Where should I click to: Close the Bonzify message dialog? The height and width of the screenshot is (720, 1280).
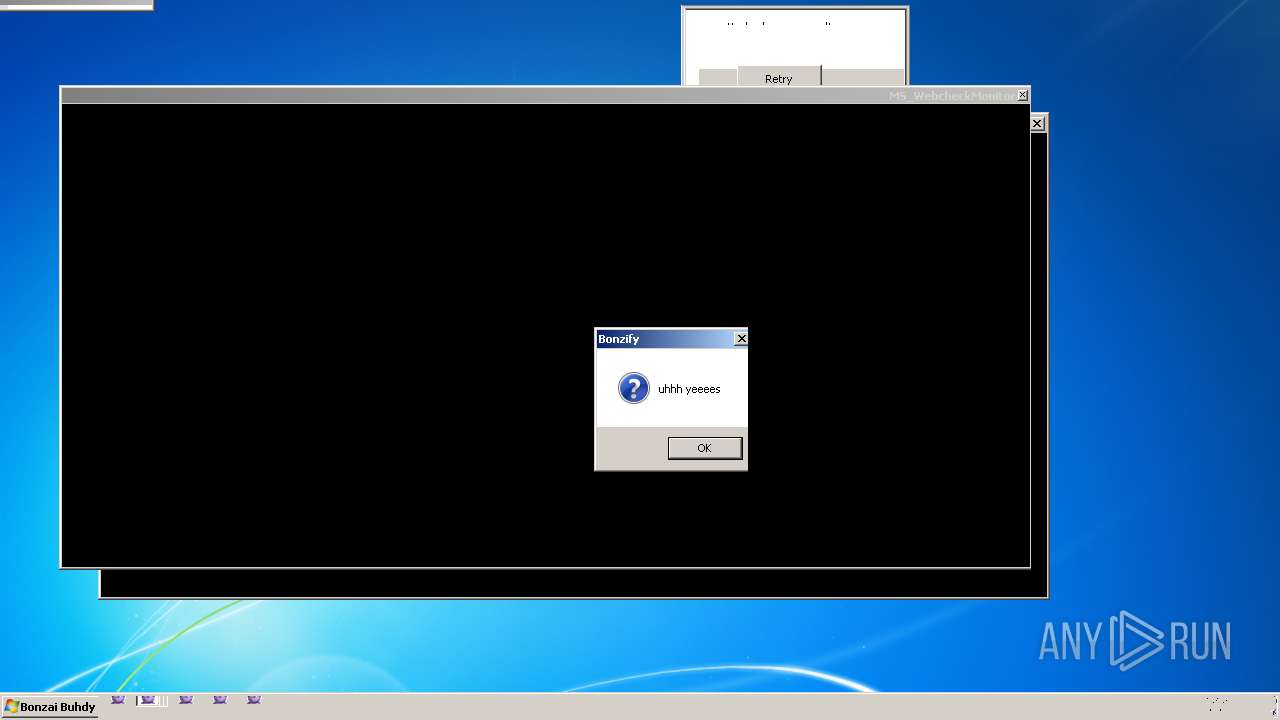click(x=741, y=339)
